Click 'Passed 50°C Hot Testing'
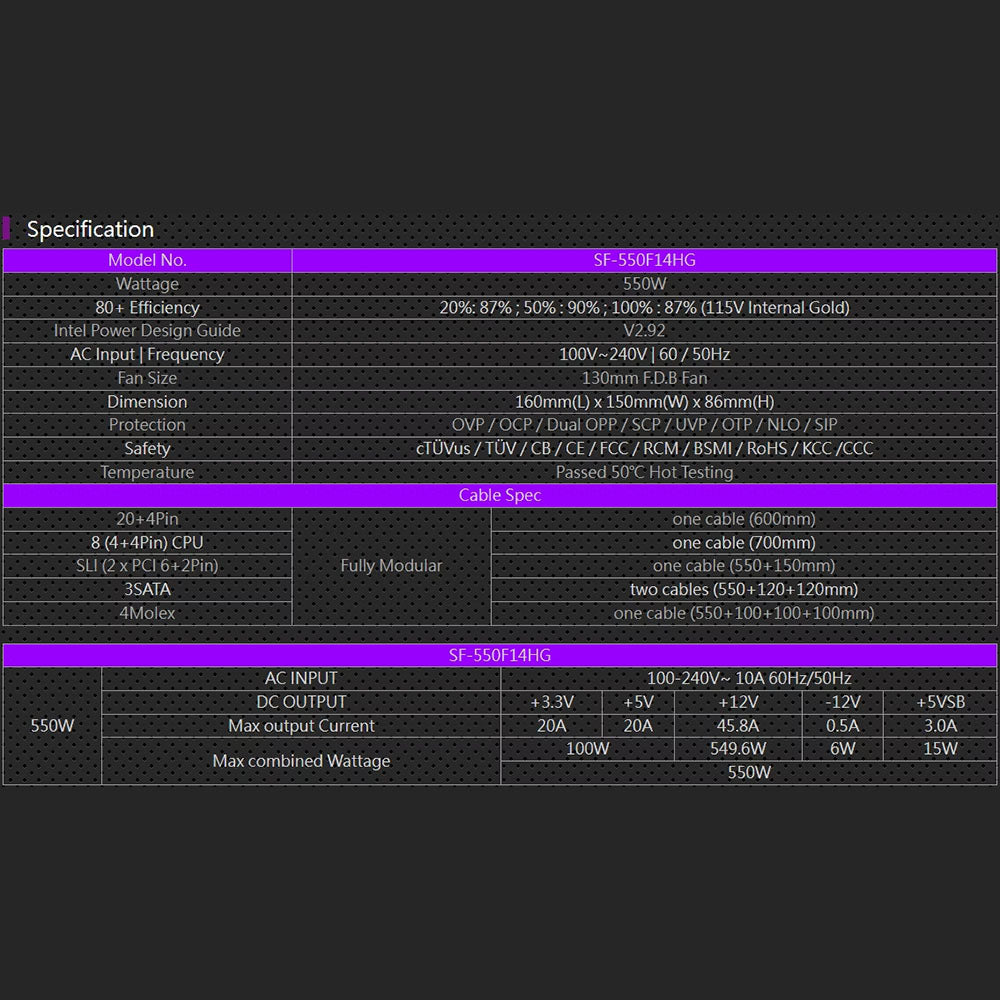This screenshot has width=1000, height=1000. [x=644, y=472]
